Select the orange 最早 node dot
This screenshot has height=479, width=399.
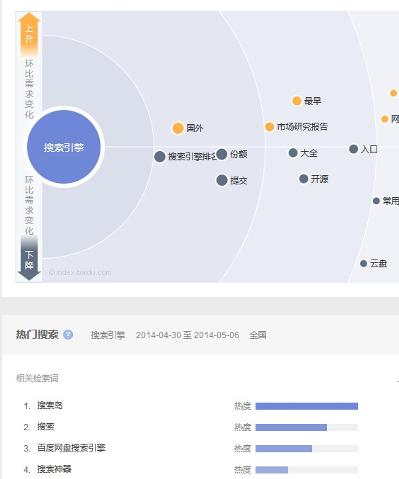coord(297,101)
